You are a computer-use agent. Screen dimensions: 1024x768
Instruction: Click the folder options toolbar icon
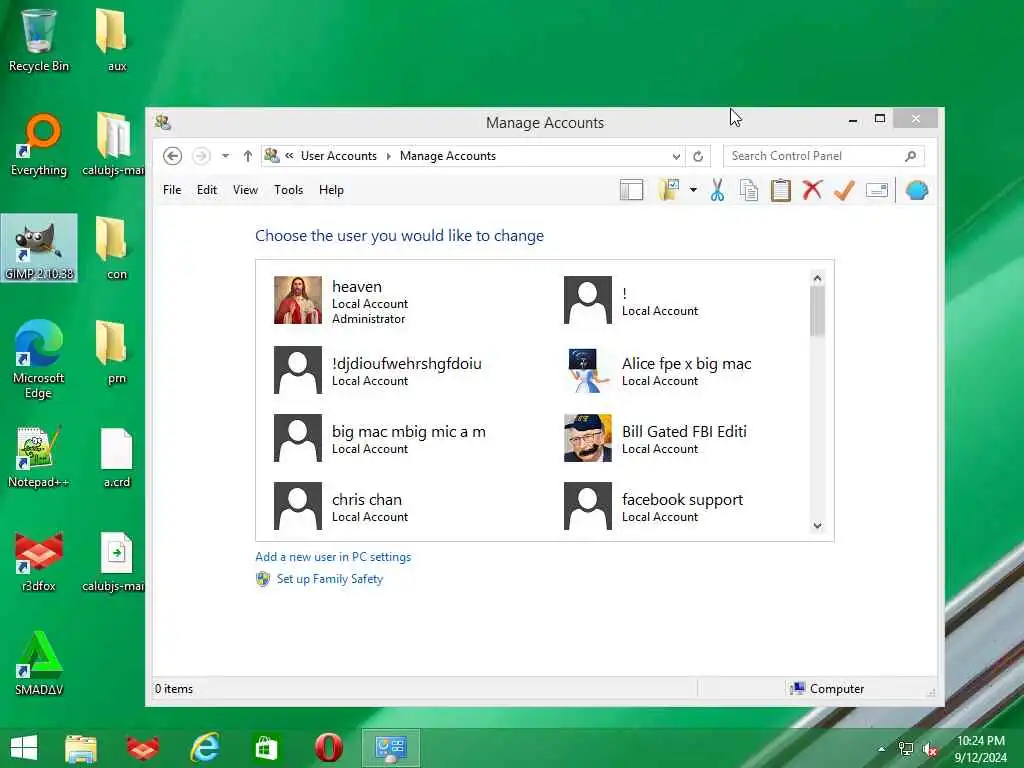point(669,190)
